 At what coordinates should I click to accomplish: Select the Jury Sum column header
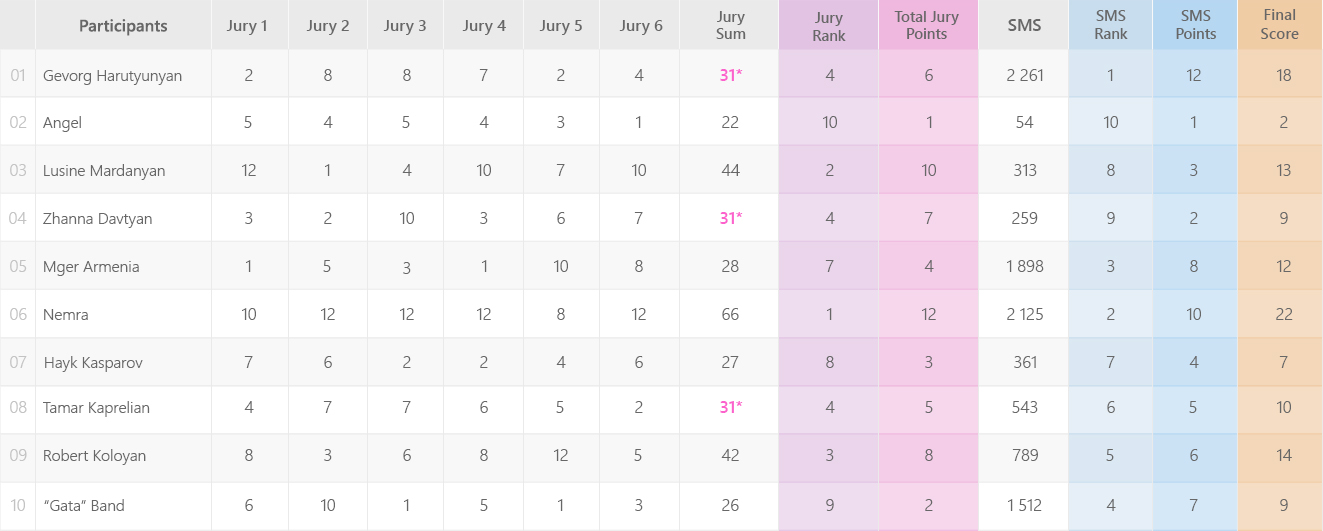click(x=730, y=26)
